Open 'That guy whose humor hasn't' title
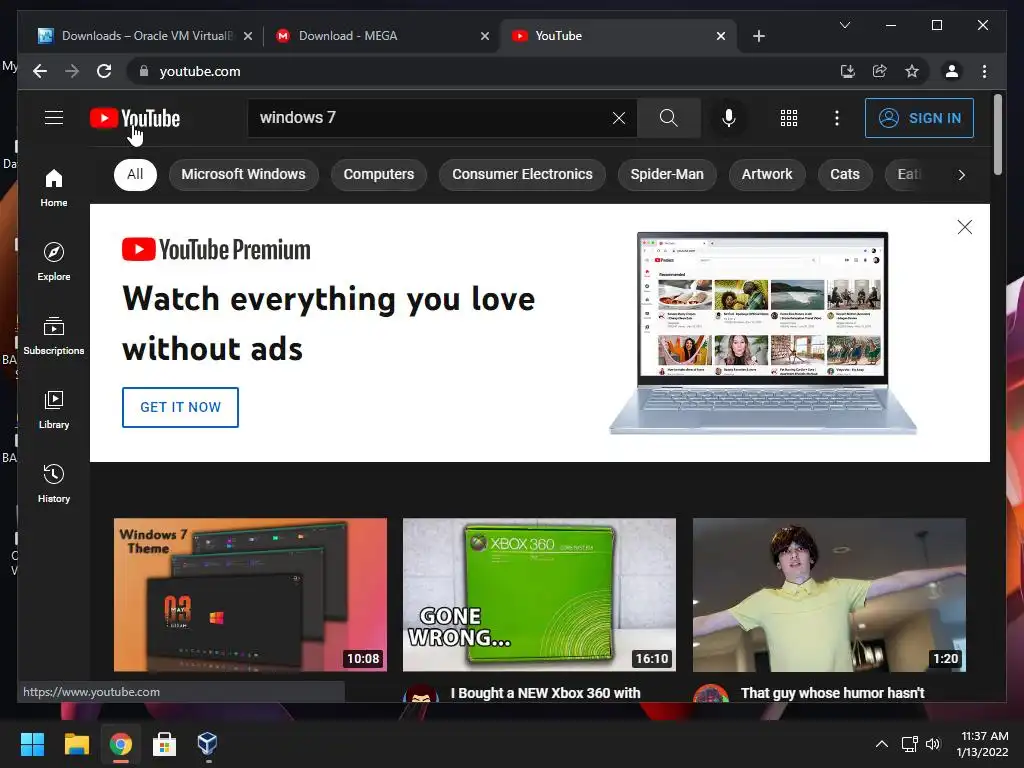This screenshot has width=1024, height=768. 833,694
